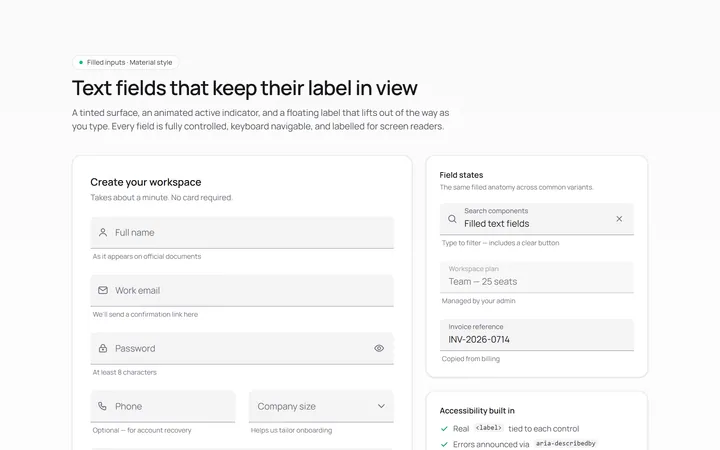720x450 pixels.
Task: Click the green checkmark beside Real label
Action: point(444,428)
